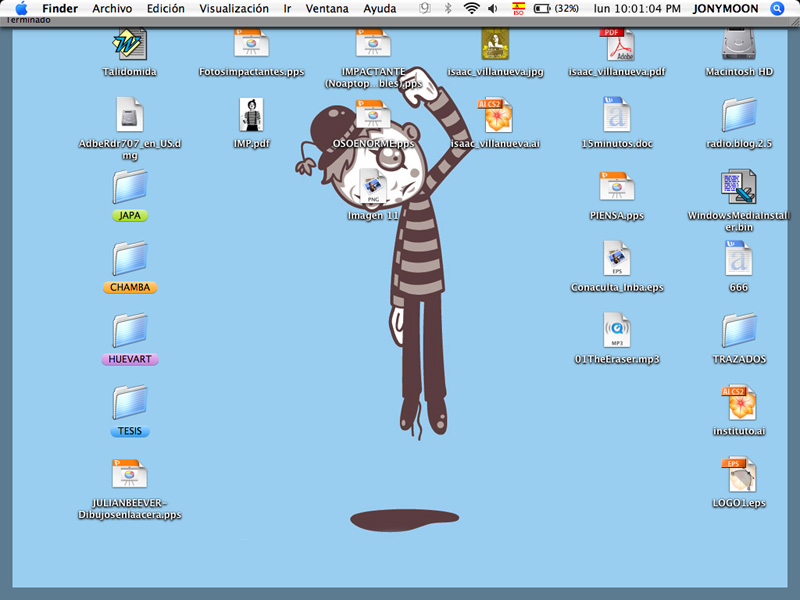Select the blue-labeled TESIS folder icon
800x600 pixels.
tap(130, 403)
